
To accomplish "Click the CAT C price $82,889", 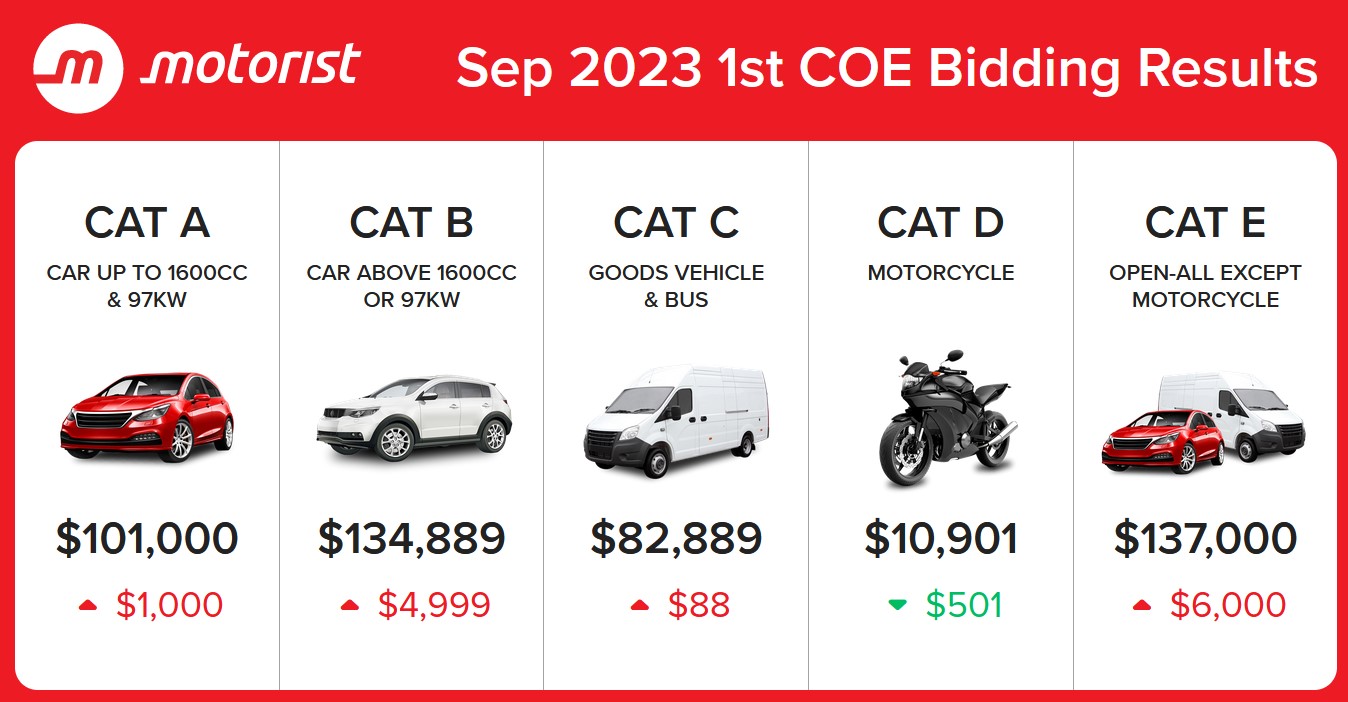I will click(676, 538).
